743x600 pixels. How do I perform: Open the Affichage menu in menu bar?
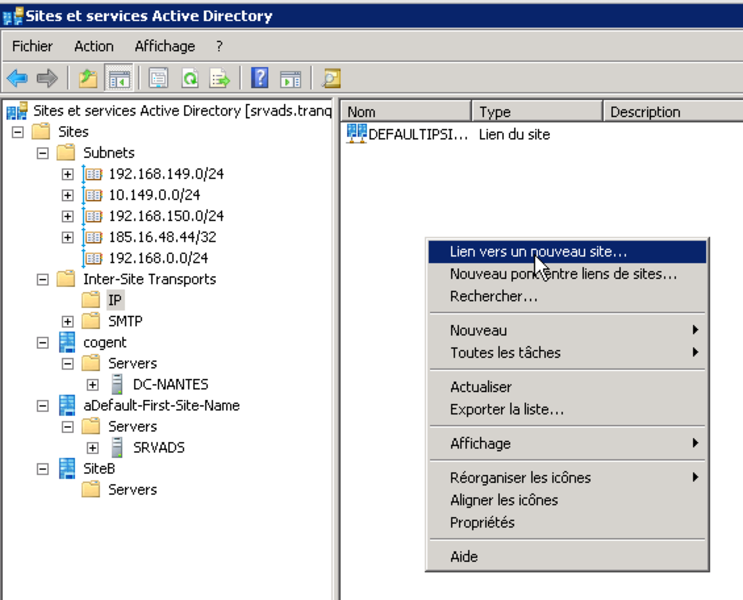(164, 46)
